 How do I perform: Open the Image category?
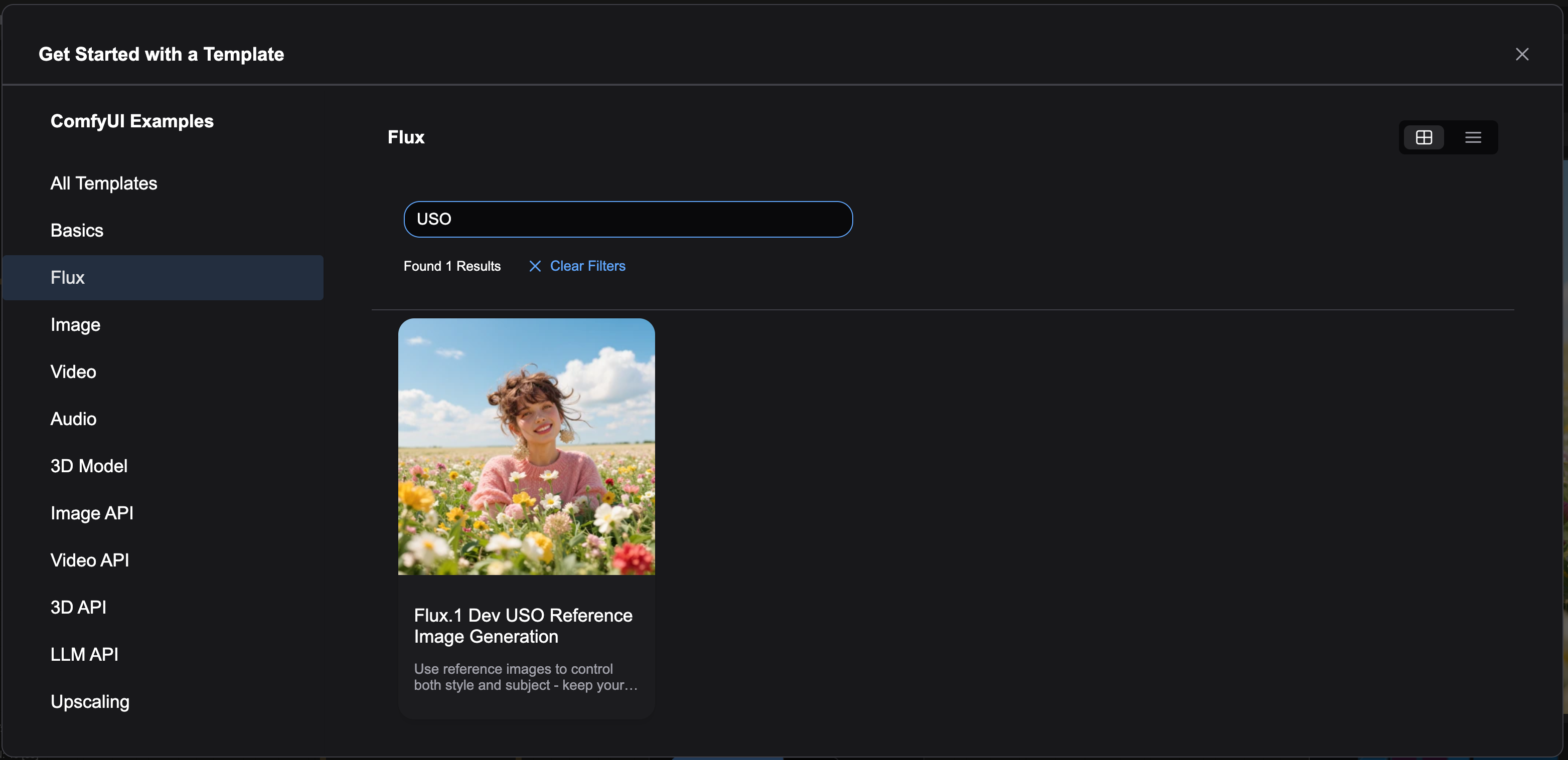tap(75, 324)
